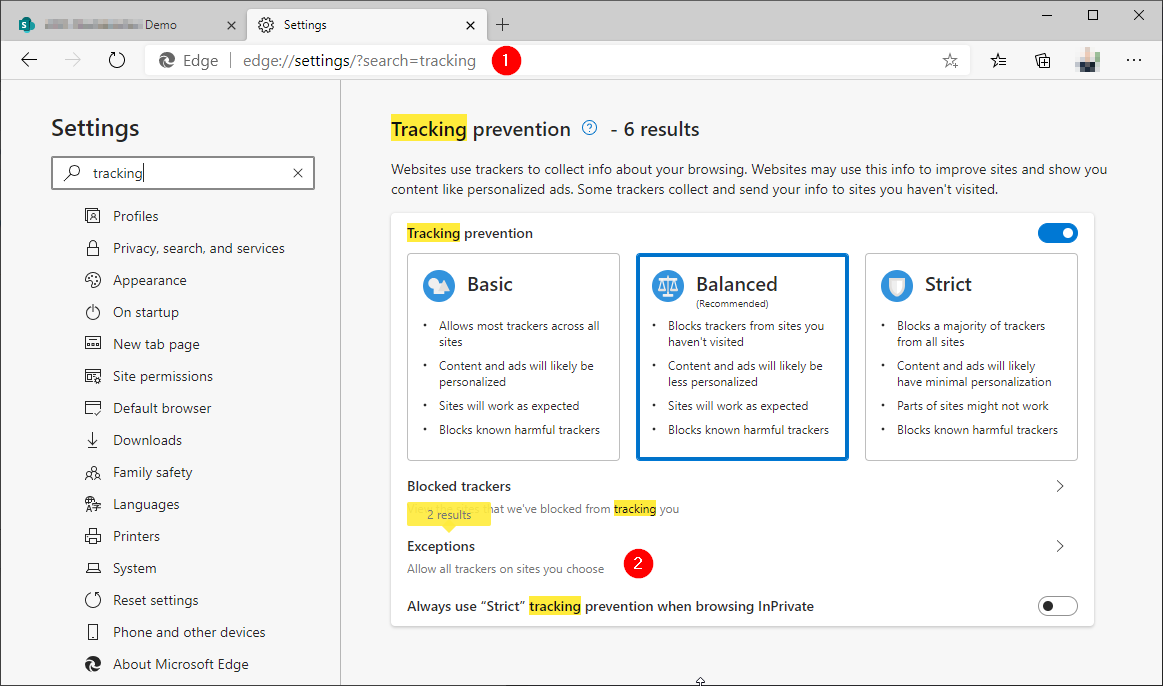Turn off the Tracking prevention switch

[1058, 233]
